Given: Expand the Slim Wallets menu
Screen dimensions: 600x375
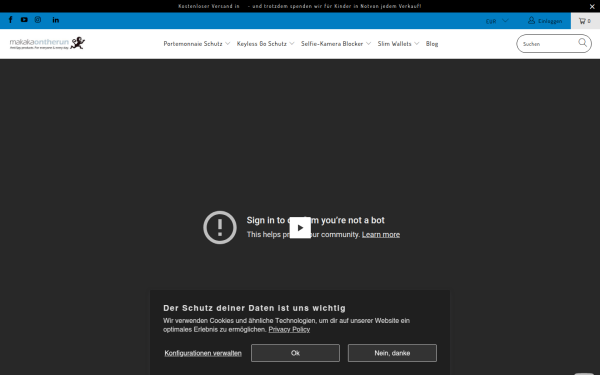Looking at the screenshot, I should (x=398, y=44).
